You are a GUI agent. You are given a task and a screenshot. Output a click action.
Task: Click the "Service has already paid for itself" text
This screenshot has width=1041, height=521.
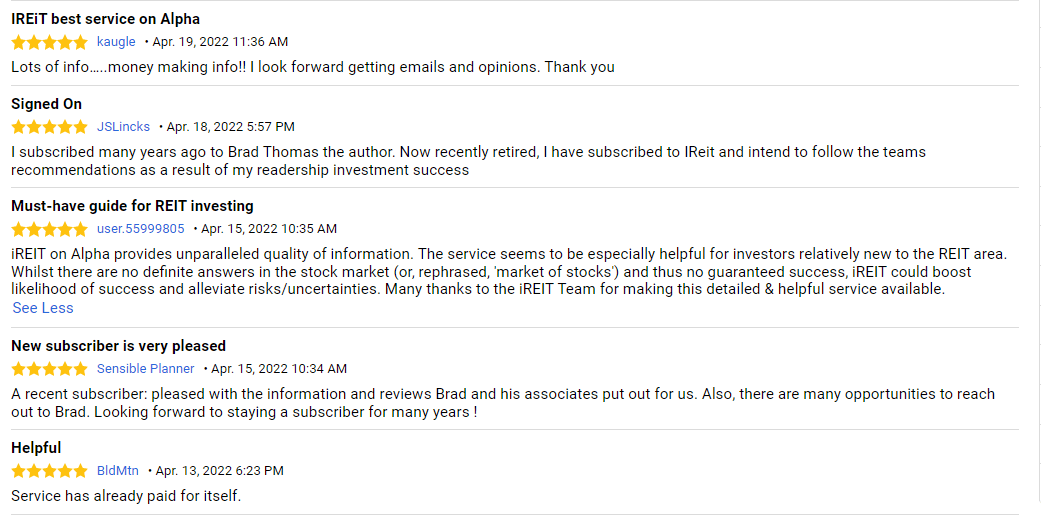coord(126,496)
